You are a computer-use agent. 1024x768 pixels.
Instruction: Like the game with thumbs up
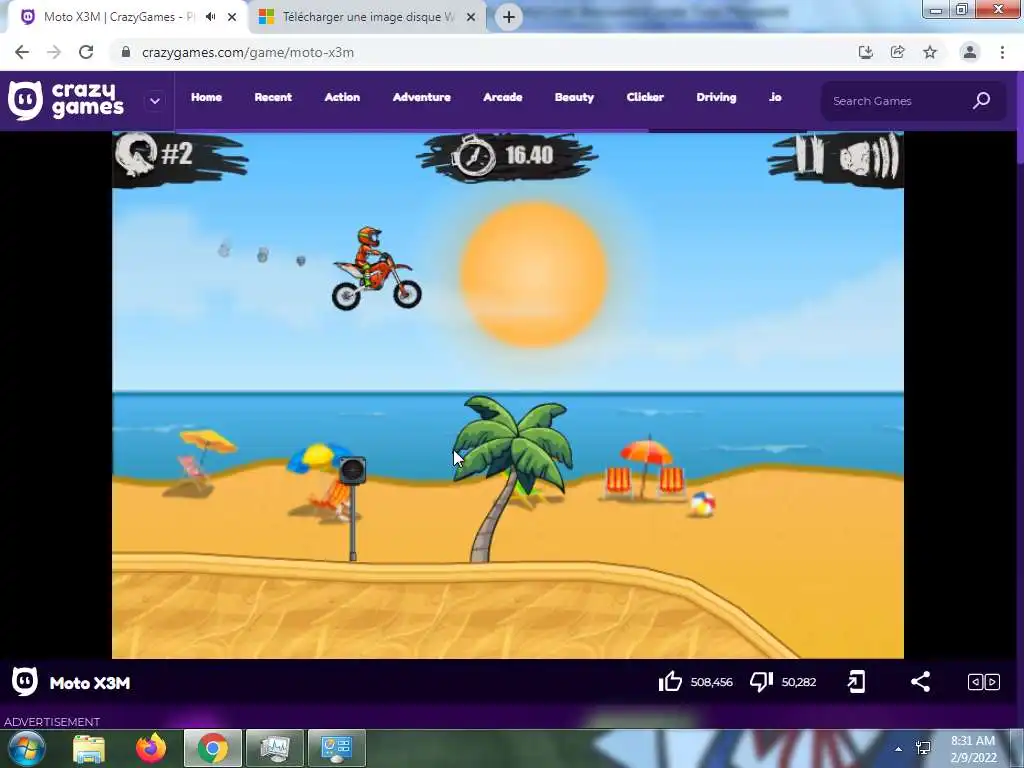670,682
